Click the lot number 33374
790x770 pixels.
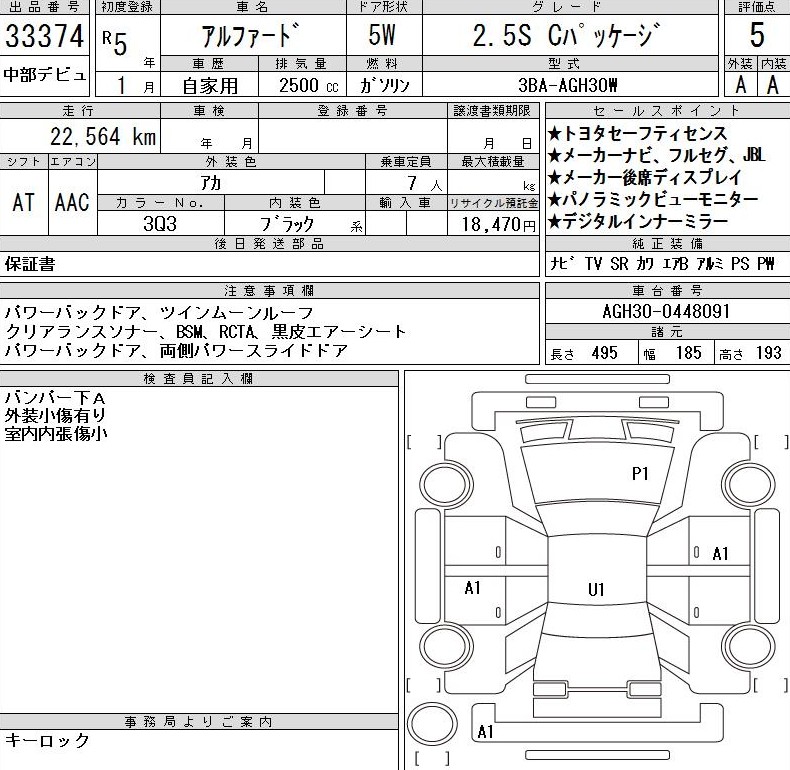coord(45,37)
